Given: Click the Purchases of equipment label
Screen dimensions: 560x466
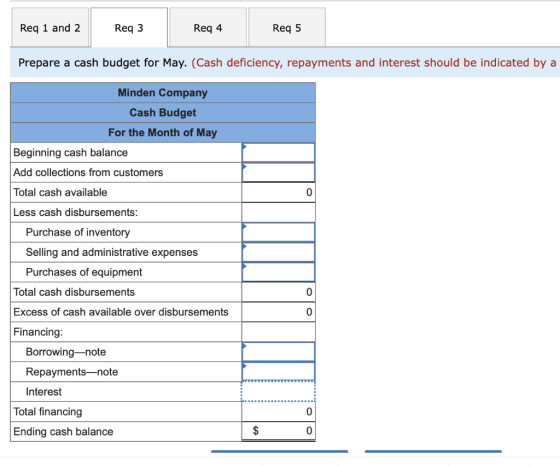Looking at the screenshot, I should point(84,272).
